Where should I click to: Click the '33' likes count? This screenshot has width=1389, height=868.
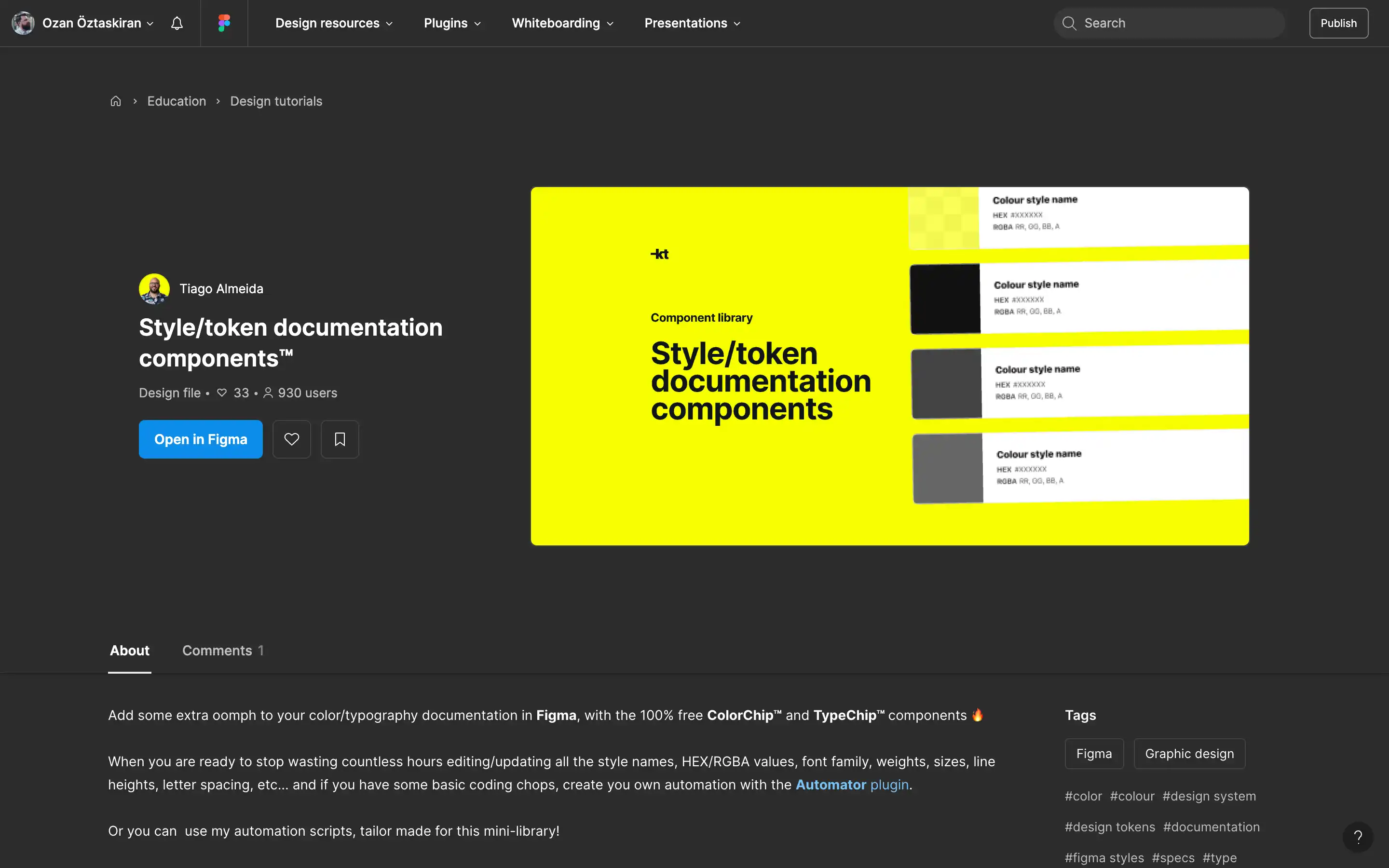pyautogui.click(x=241, y=393)
